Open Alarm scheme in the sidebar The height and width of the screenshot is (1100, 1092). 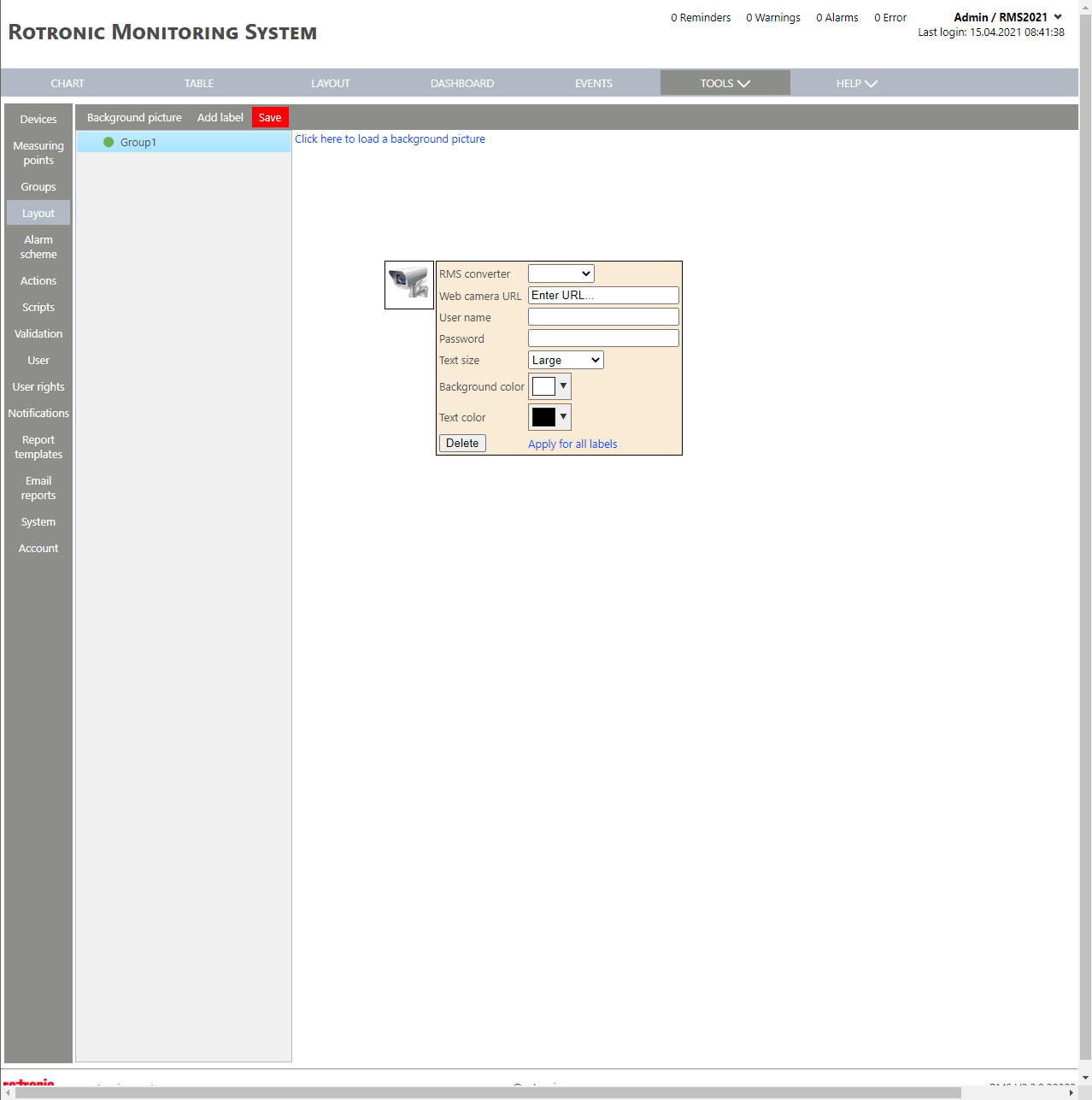click(x=38, y=247)
